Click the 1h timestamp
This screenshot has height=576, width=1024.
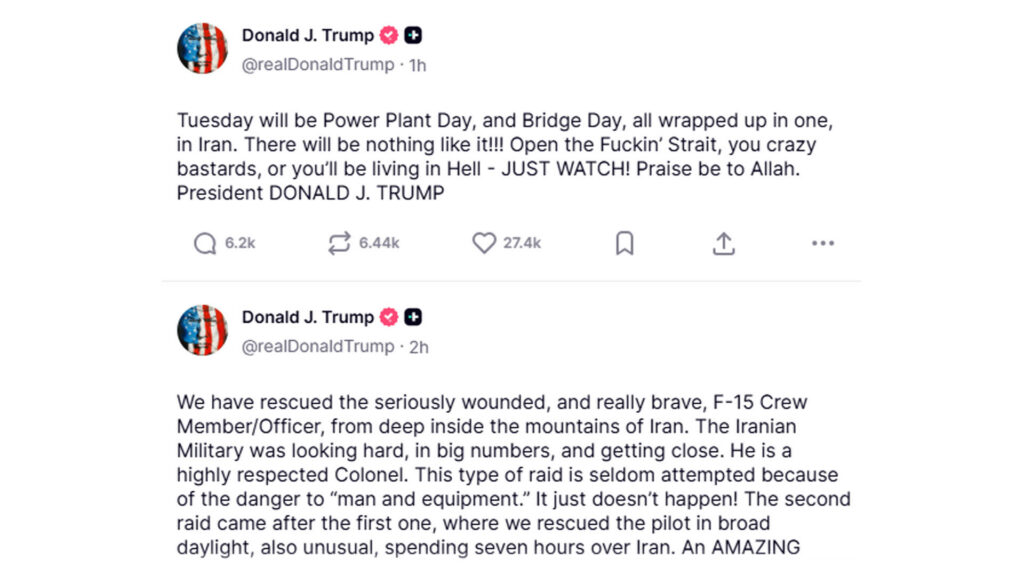[x=418, y=65]
